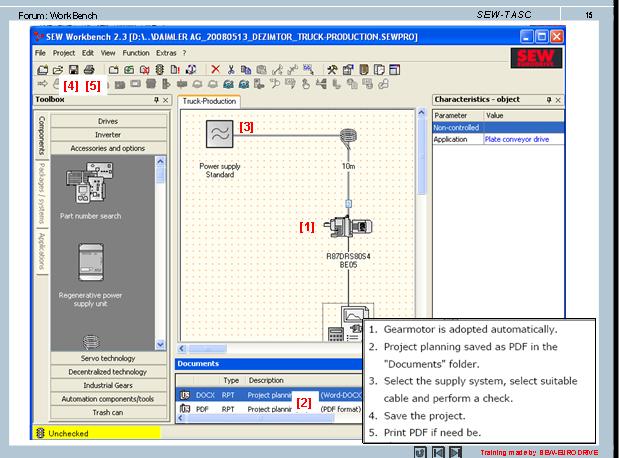Close the Characteristics - object panel
Screen dimensions: 619x458
pos(558,100)
